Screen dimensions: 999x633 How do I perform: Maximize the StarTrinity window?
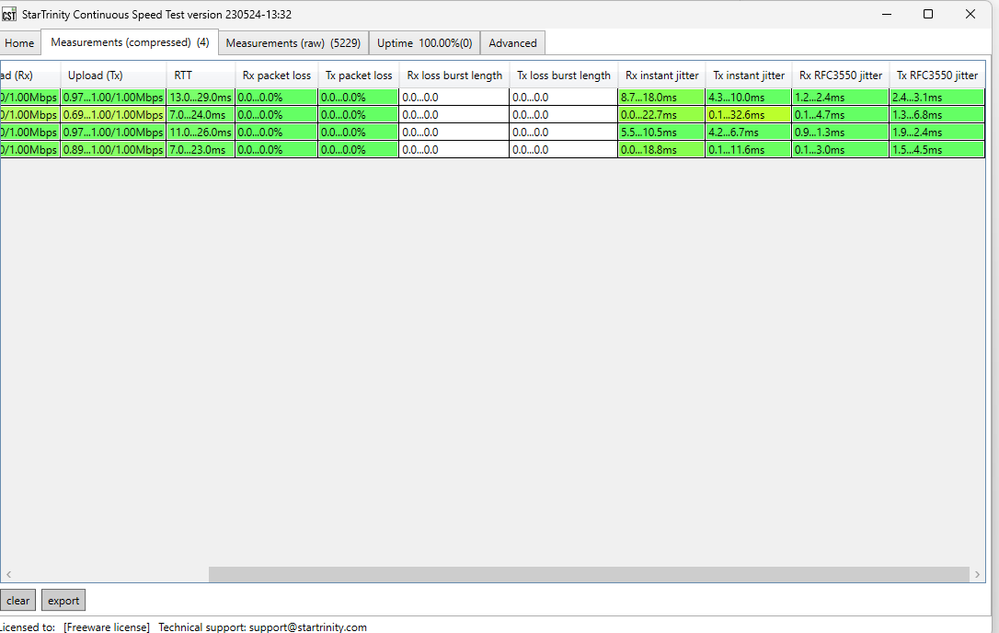(x=928, y=14)
